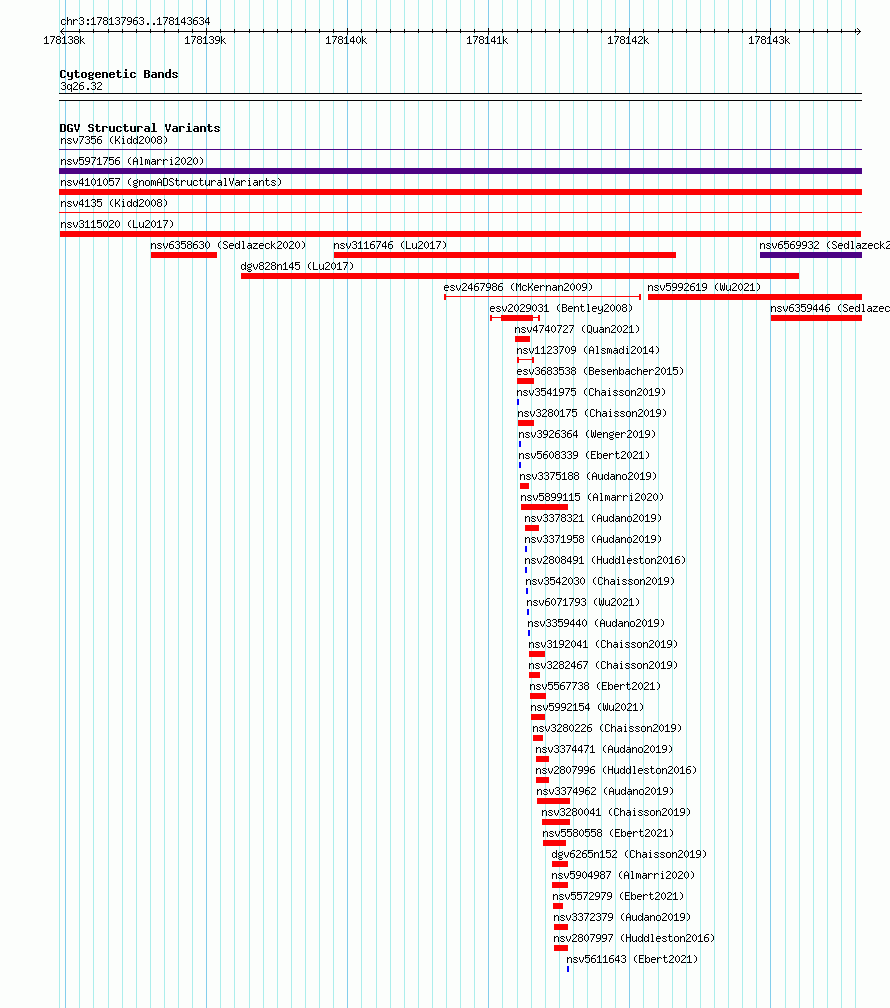Viewport: 890px width, 1008px height.
Task: Click nsv5567738 (Ebert2021) label
Action: (595, 686)
